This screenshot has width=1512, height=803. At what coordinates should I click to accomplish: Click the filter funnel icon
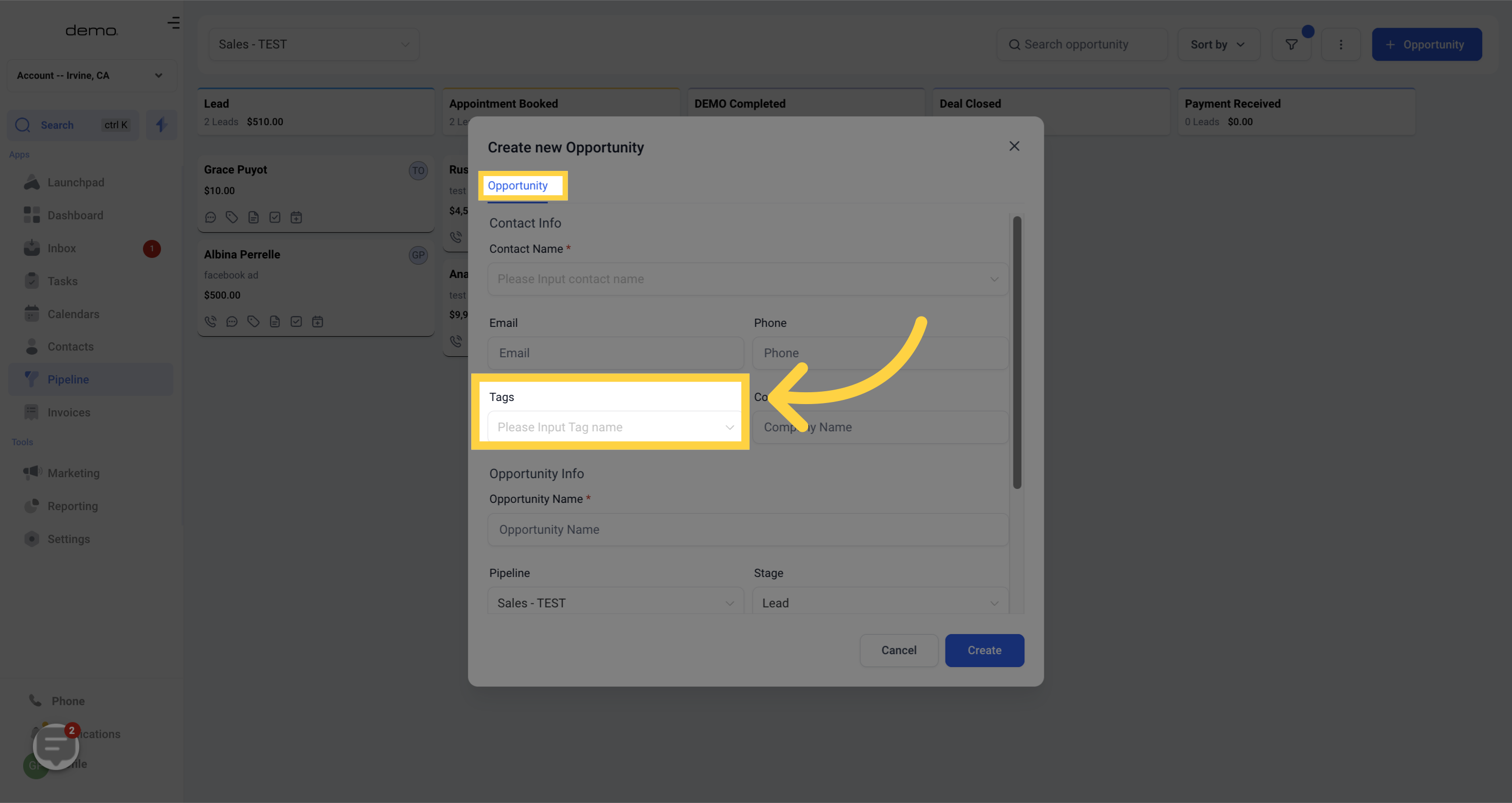(1291, 45)
